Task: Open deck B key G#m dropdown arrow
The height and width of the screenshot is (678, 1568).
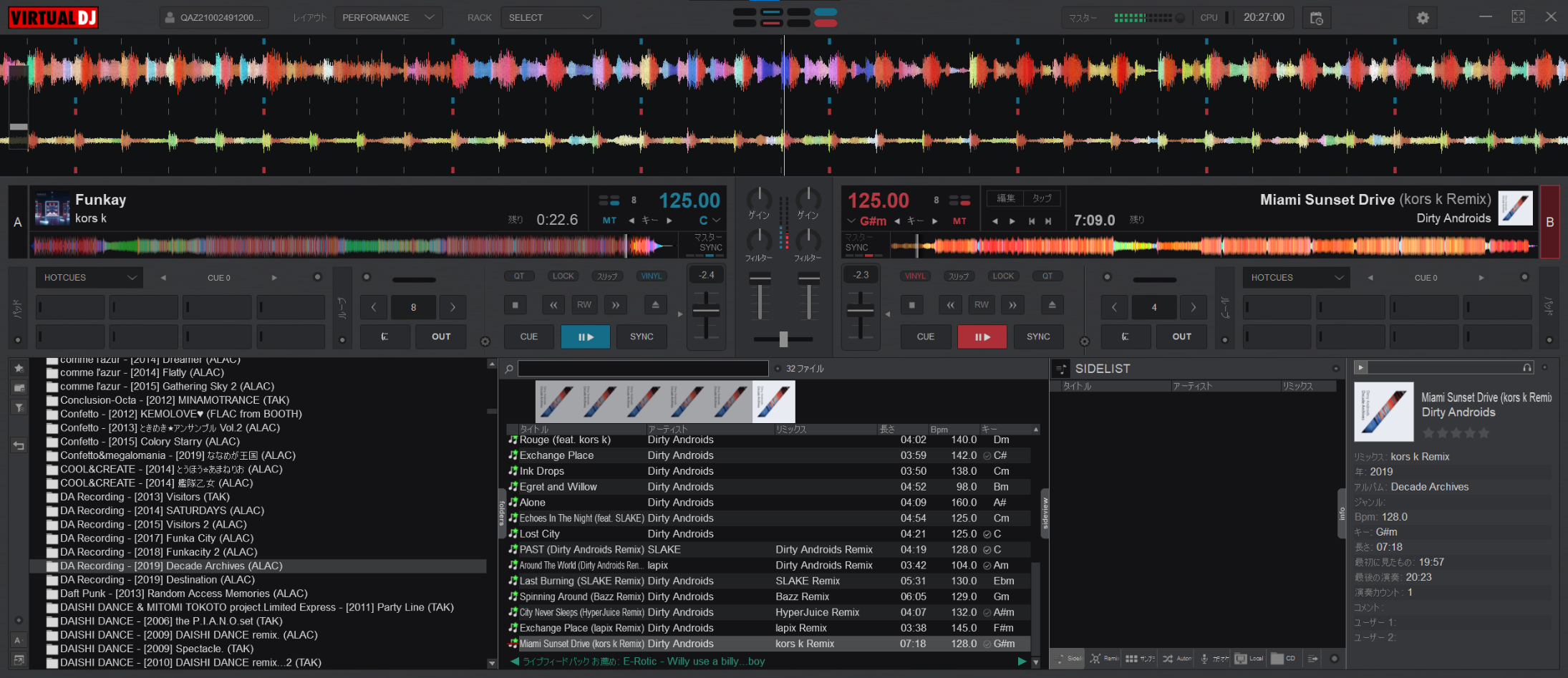Action: [x=851, y=221]
